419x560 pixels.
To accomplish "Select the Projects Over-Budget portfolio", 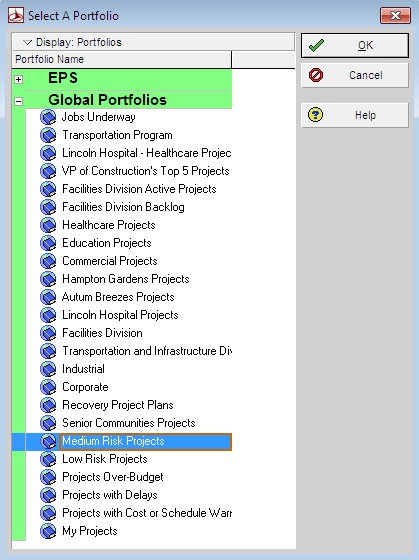I will coord(113,477).
